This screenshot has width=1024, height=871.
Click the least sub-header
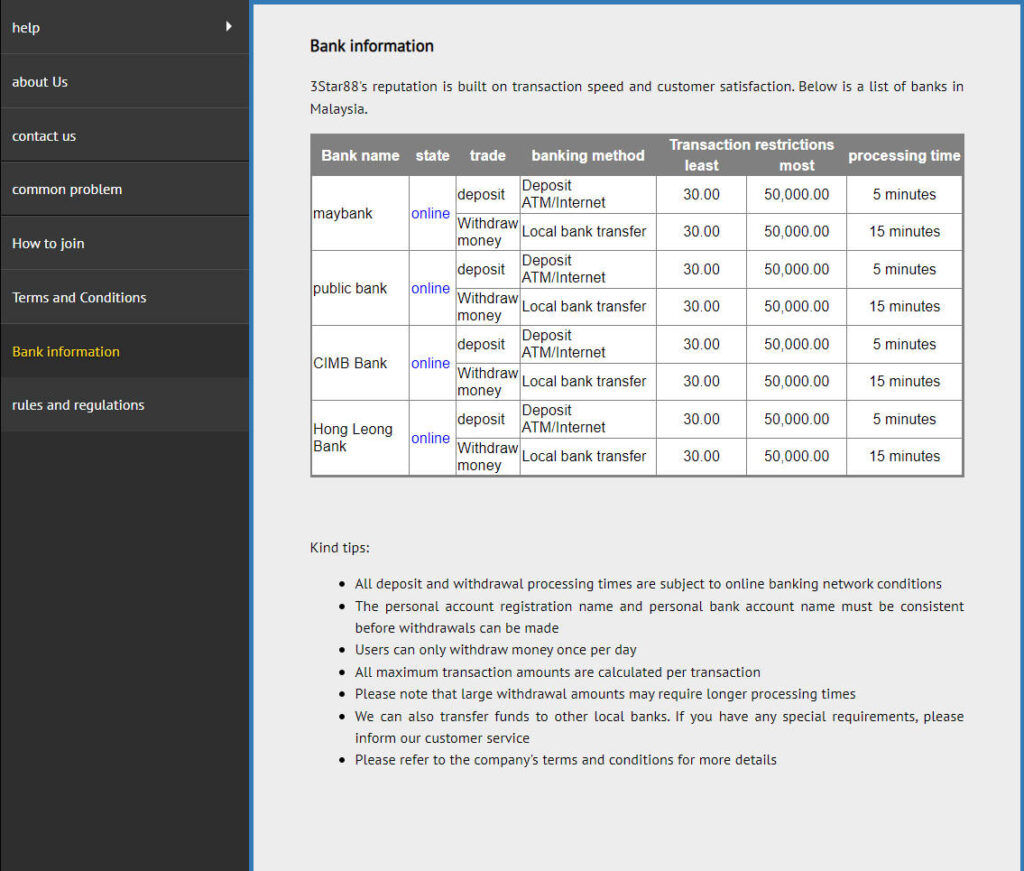point(701,166)
